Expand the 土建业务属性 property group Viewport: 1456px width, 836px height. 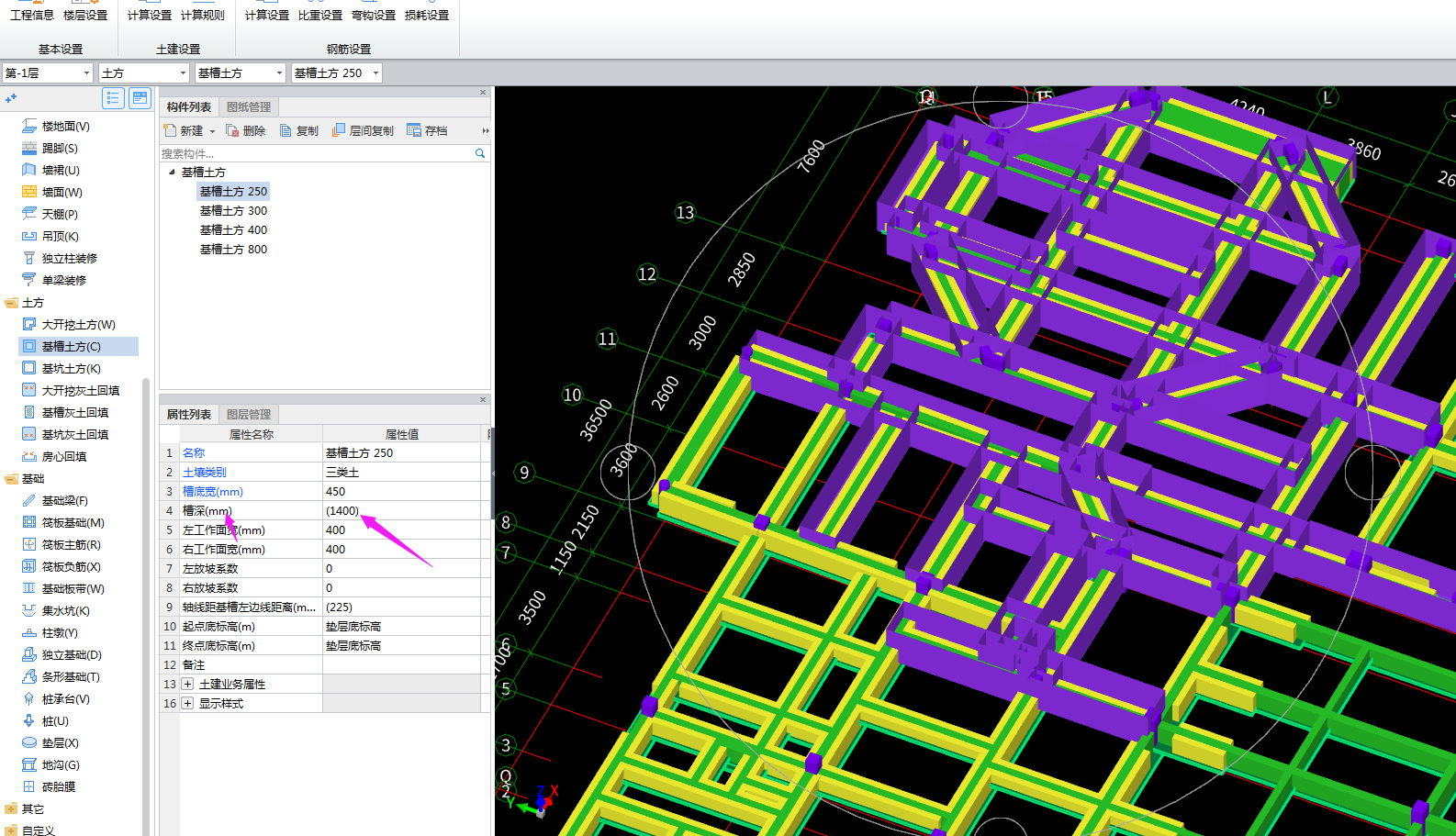coord(187,685)
